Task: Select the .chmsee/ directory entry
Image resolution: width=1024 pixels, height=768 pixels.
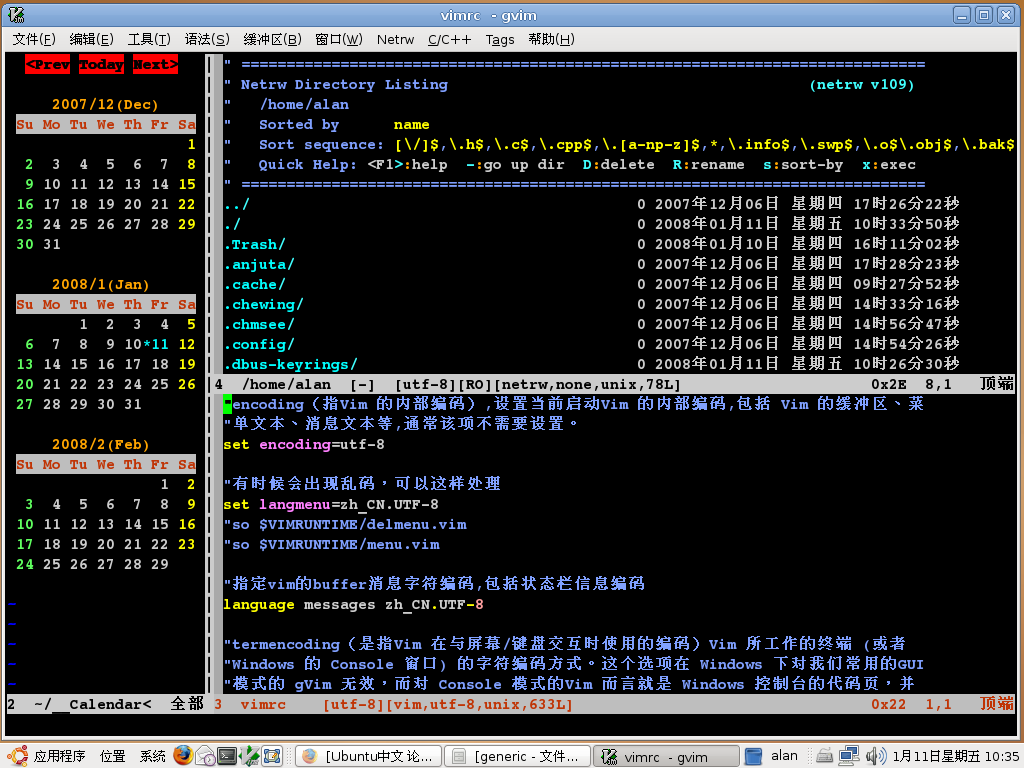Action: tap(259, 324)
